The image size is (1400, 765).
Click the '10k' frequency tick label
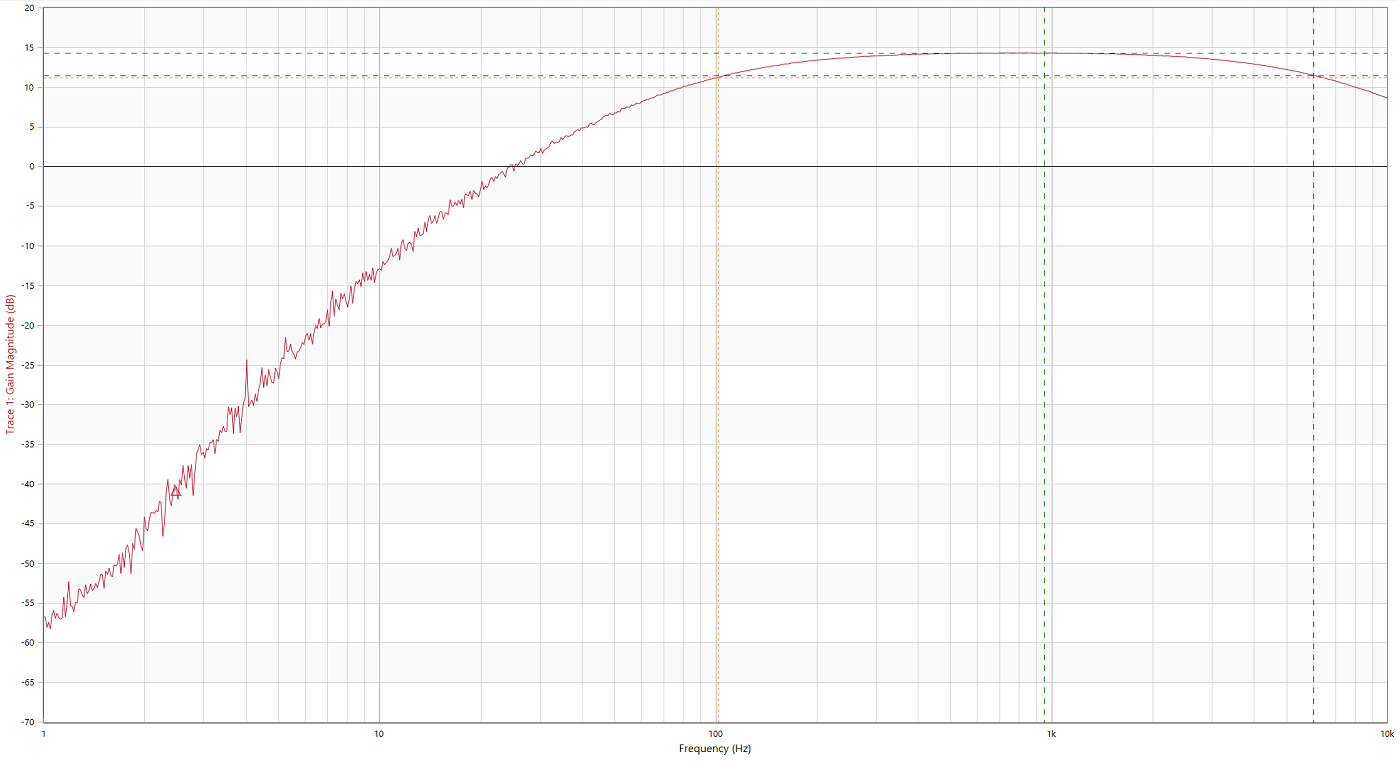coord(1387,733)
